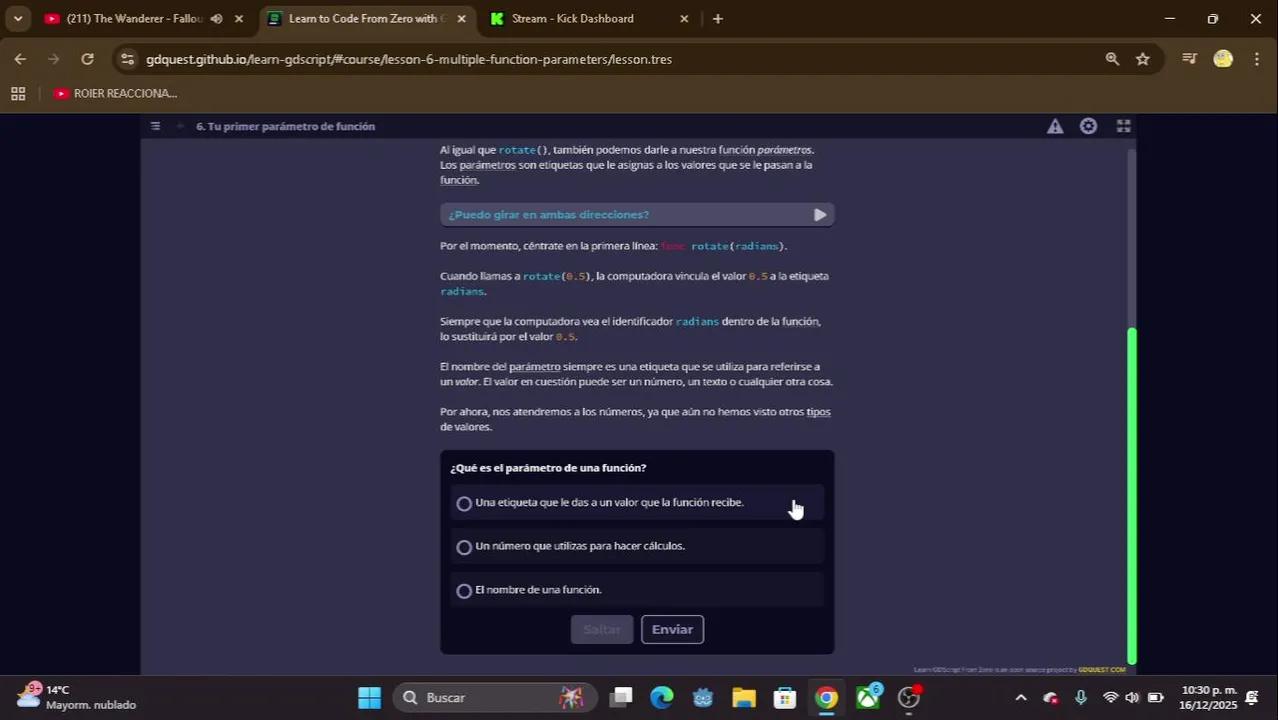Bookmark this page with star icon

coord(1143,59)
